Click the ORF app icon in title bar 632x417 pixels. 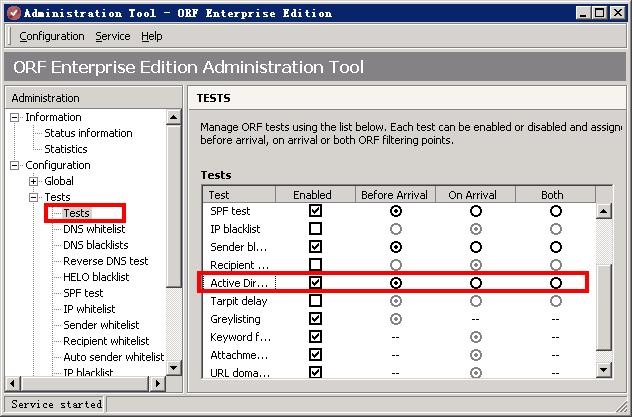pos(11,12)
